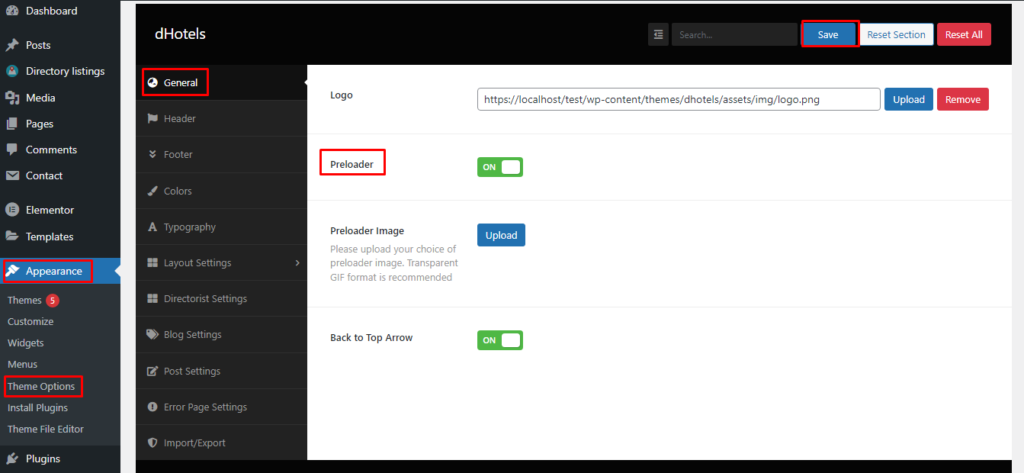Click the Colors paintbrush icon

click(x=152, y=191)
